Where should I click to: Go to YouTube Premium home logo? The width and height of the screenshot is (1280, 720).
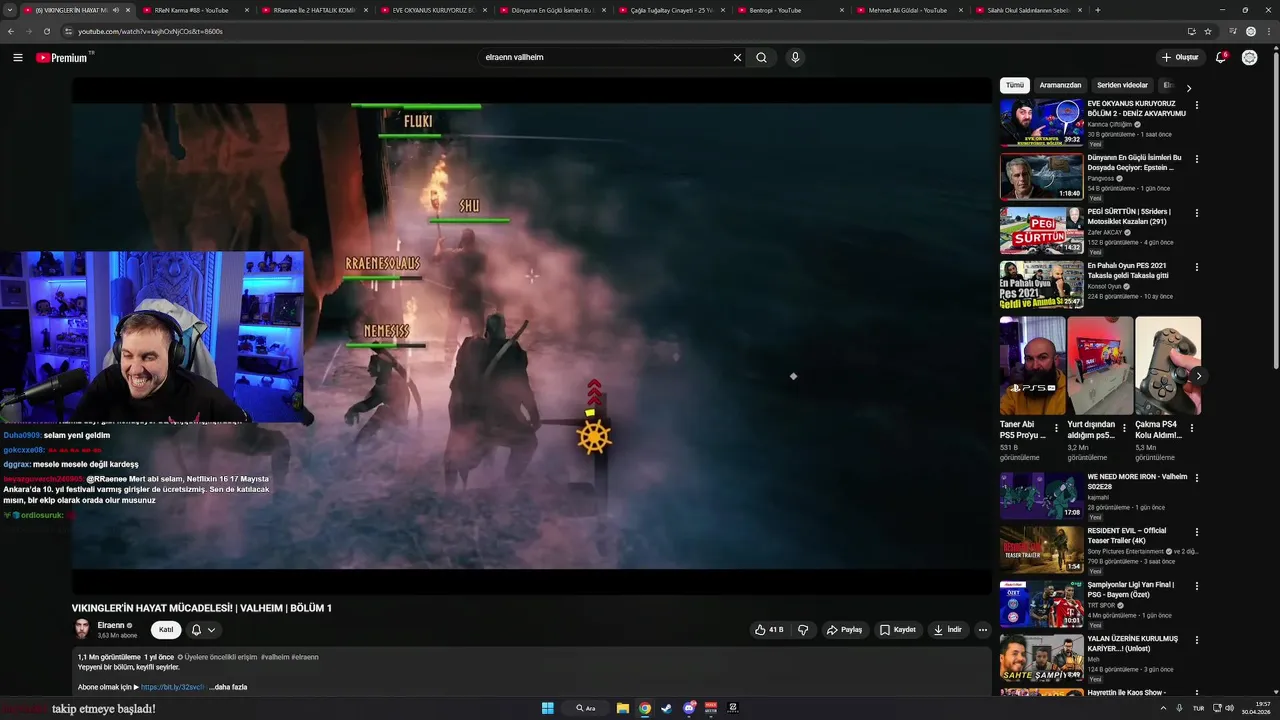pos(63,58)
